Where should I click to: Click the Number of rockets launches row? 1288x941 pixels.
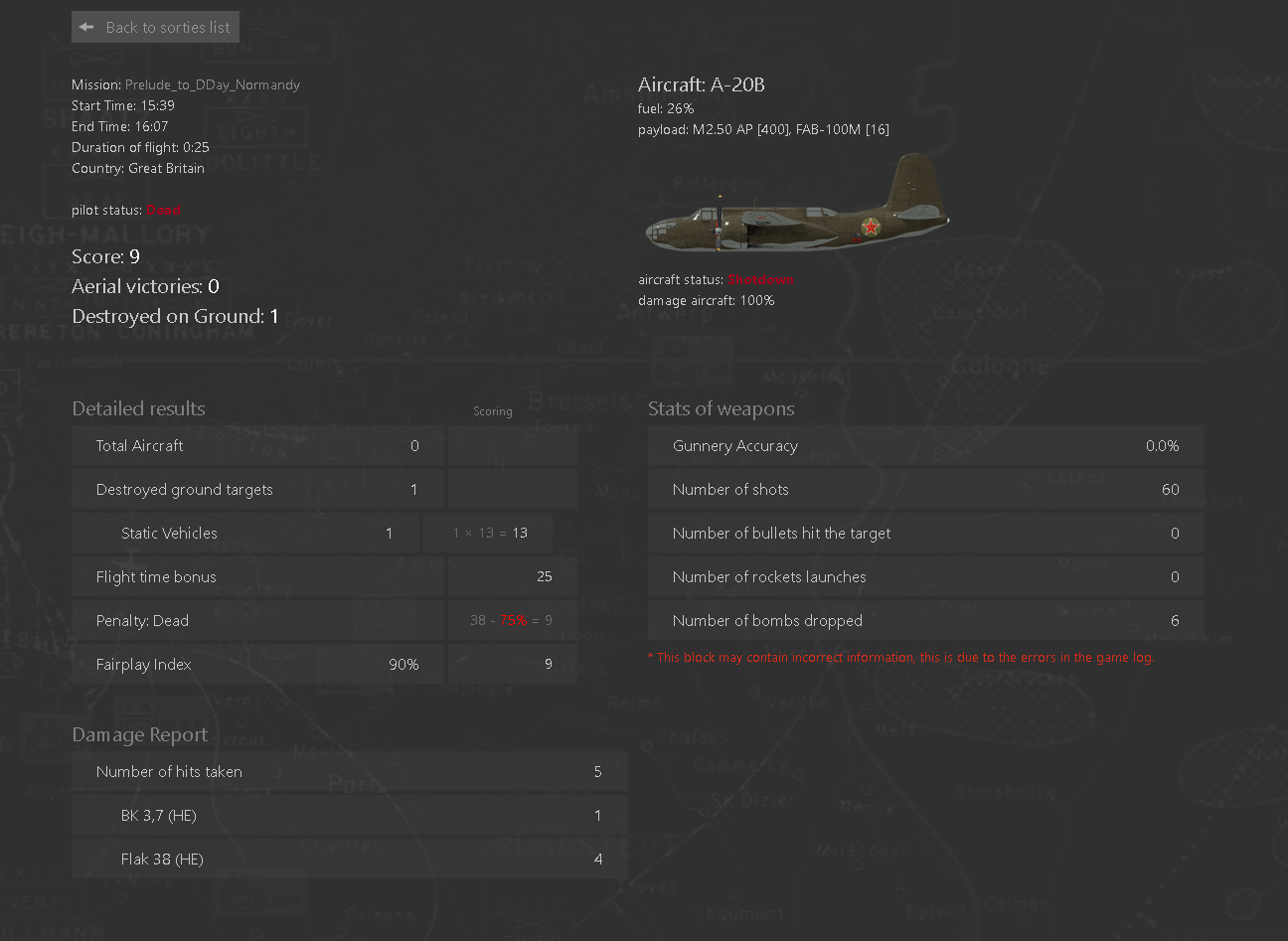(x=926, y=577)
